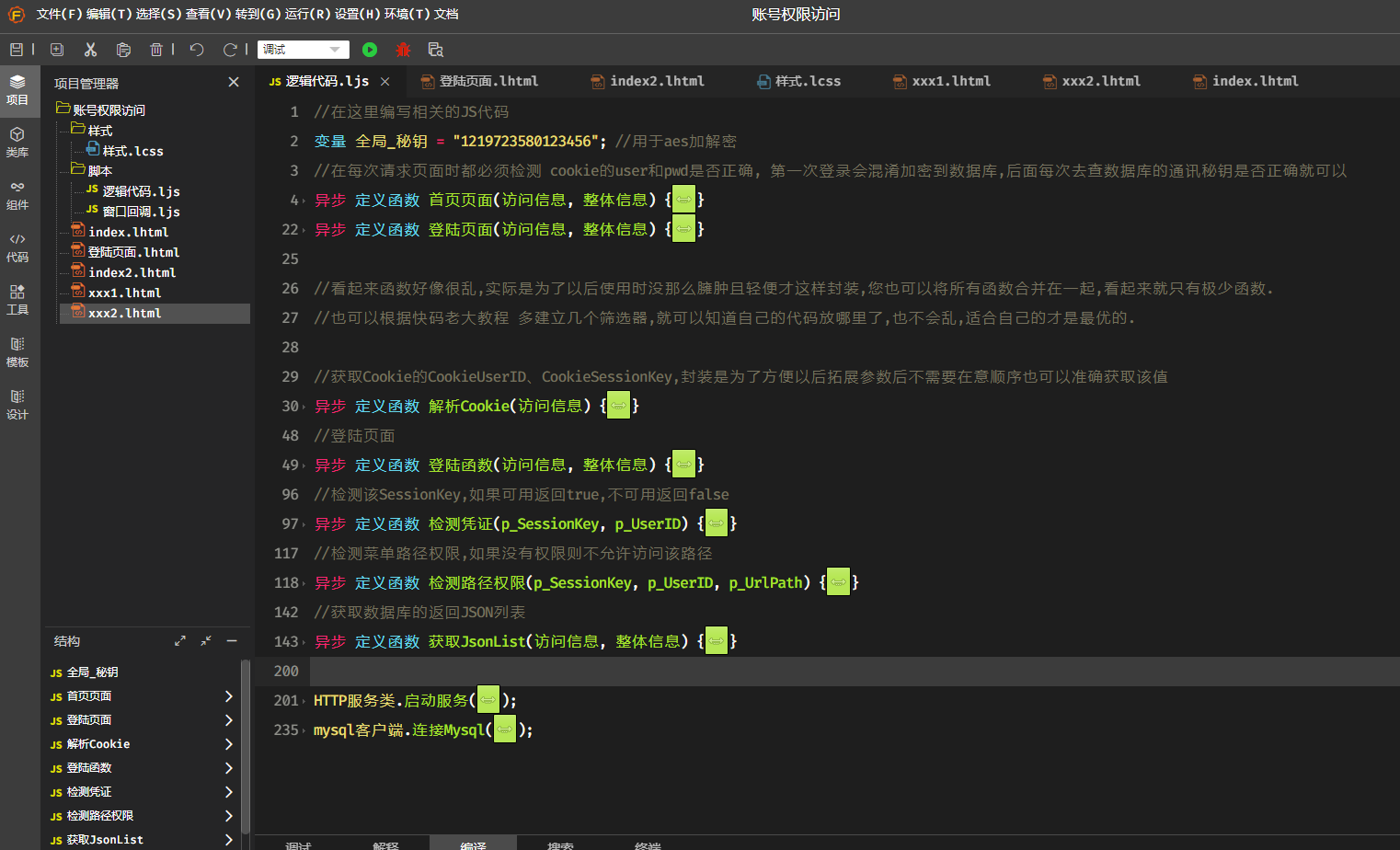The height and width of the screenshot is (850, 1400).
Task: Switch to index.lhtml tab
Action: pos(1247,82)
